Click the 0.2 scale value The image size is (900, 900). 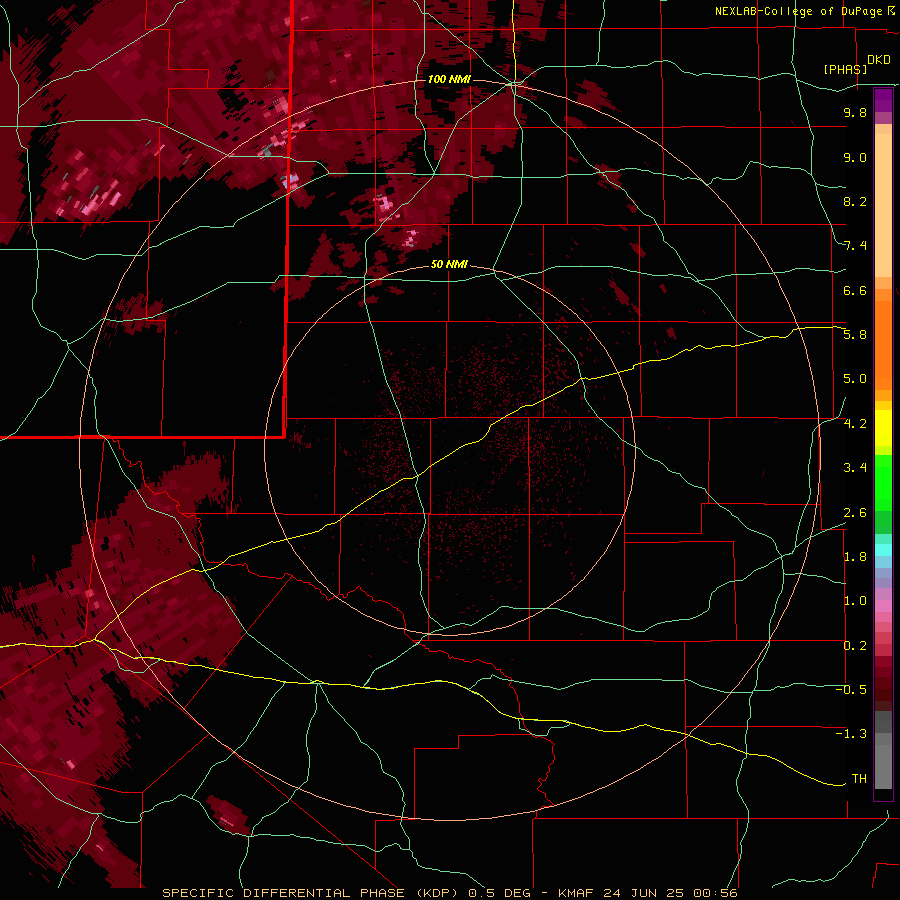(x=855, y=646)
